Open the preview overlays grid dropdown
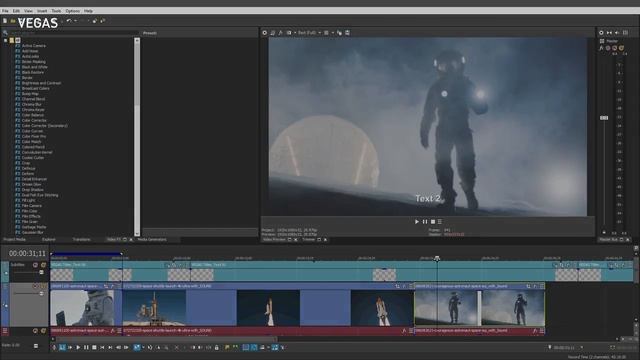Viewport: 640px width, 360px height. (x=328, y=33)
